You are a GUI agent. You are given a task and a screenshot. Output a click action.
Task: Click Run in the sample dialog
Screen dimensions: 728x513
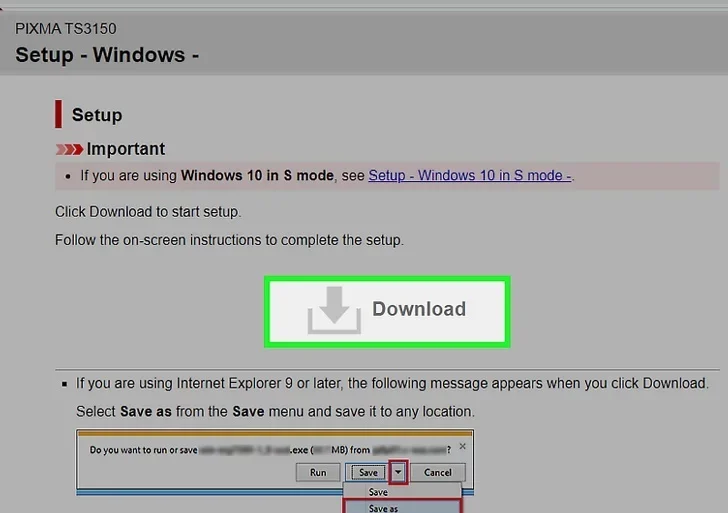(x=318, y=472)
